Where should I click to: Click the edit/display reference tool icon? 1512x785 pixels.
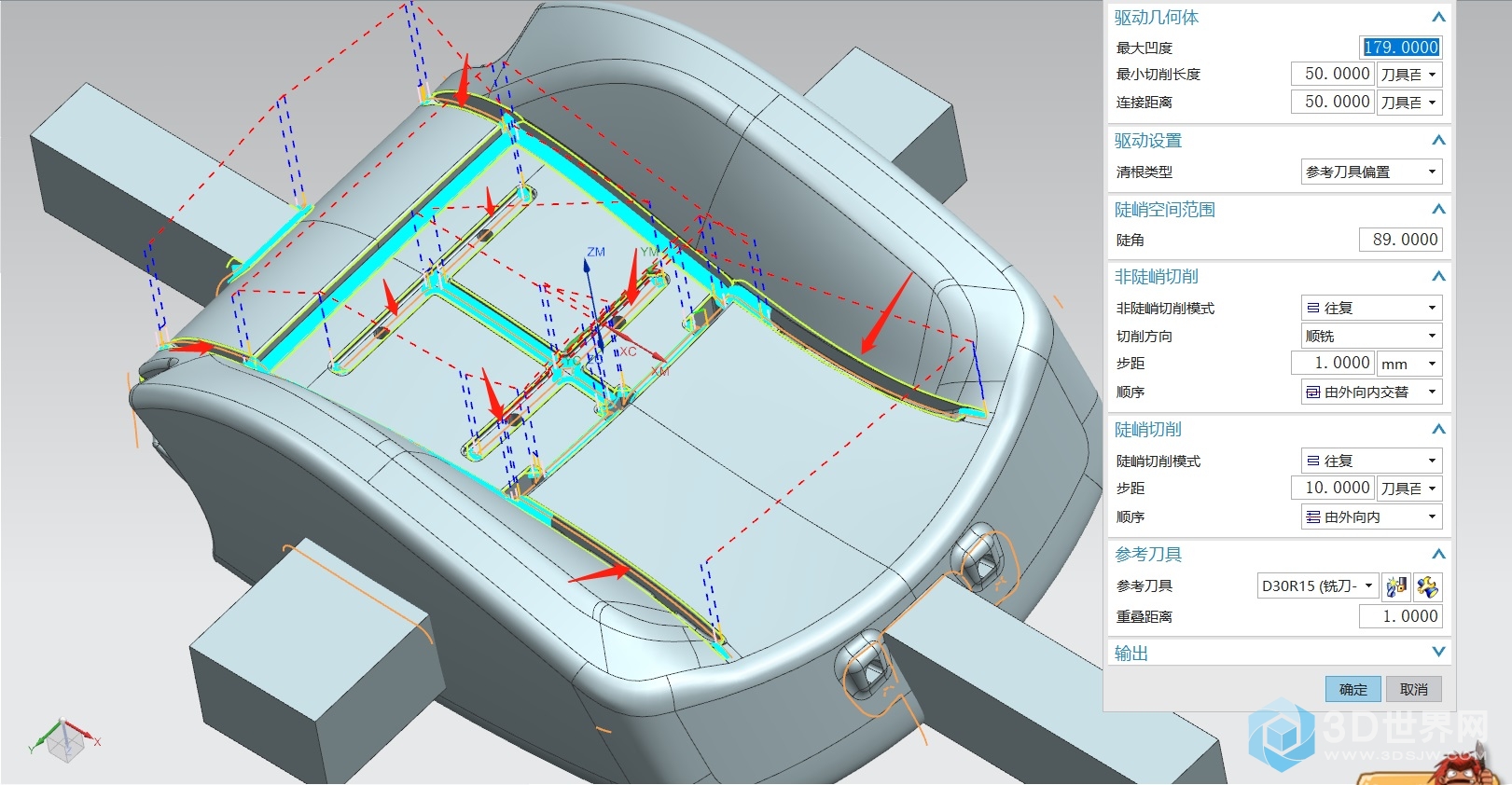[x=1427, y=586]
